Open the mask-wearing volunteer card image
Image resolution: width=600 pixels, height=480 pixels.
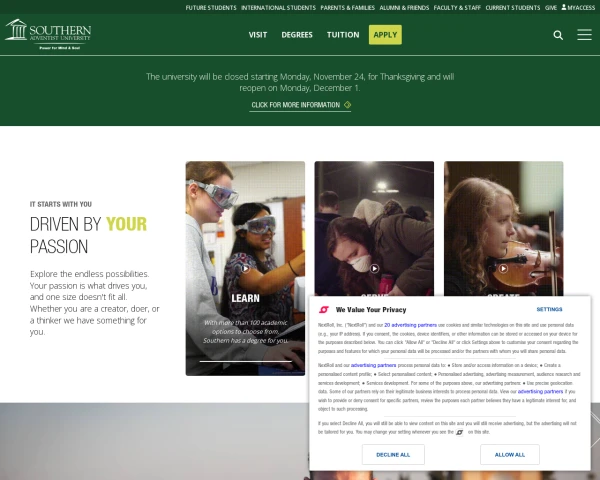coord(374,229)
